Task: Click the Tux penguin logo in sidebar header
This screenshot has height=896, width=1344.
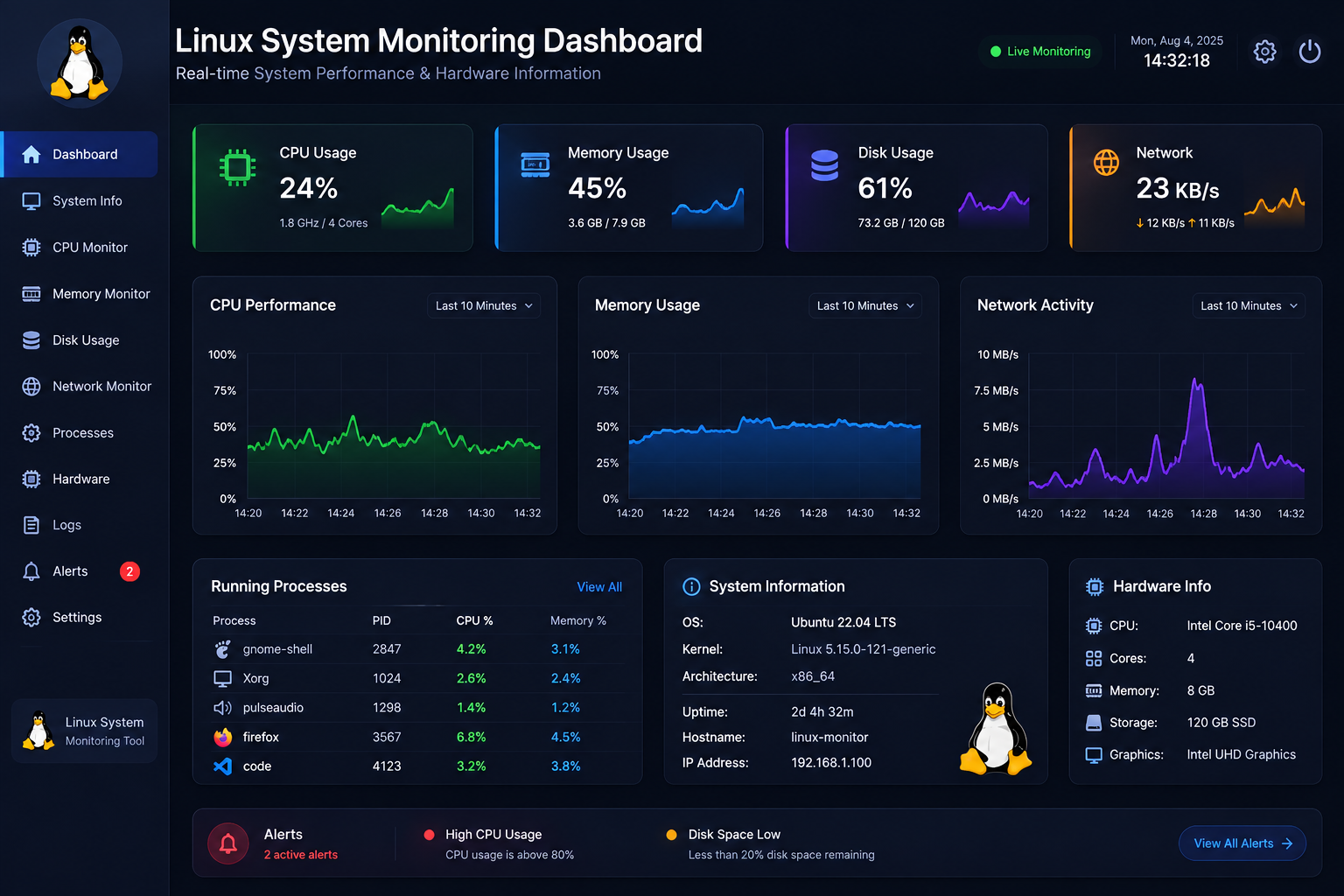Action: point(79,63)
